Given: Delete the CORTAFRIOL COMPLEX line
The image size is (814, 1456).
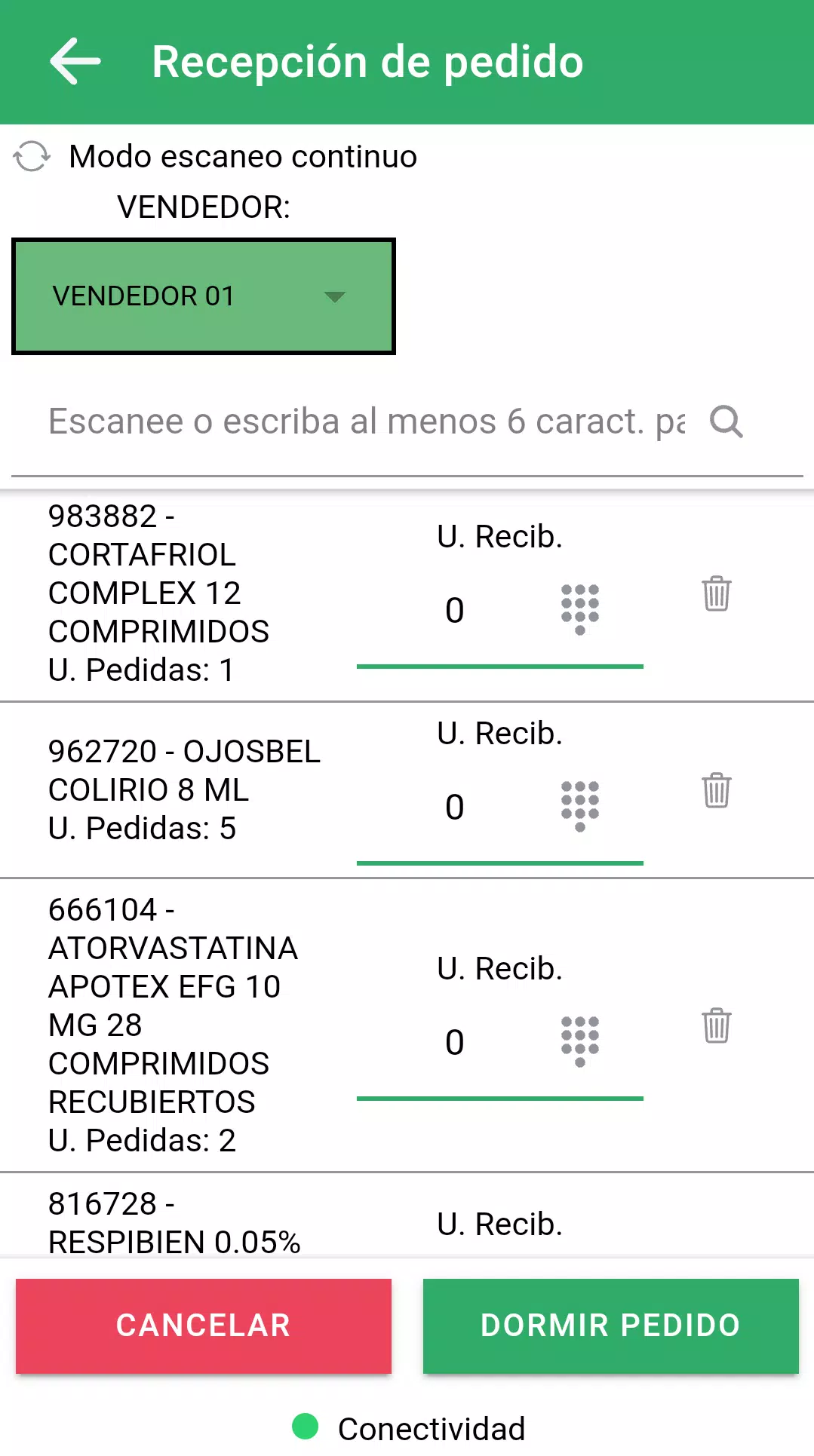Looking at the screenshot, I should (716, 594).
